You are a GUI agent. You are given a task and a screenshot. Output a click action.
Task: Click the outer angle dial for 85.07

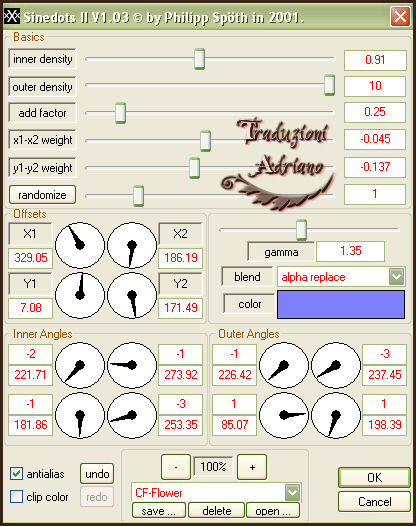[284, 415]
